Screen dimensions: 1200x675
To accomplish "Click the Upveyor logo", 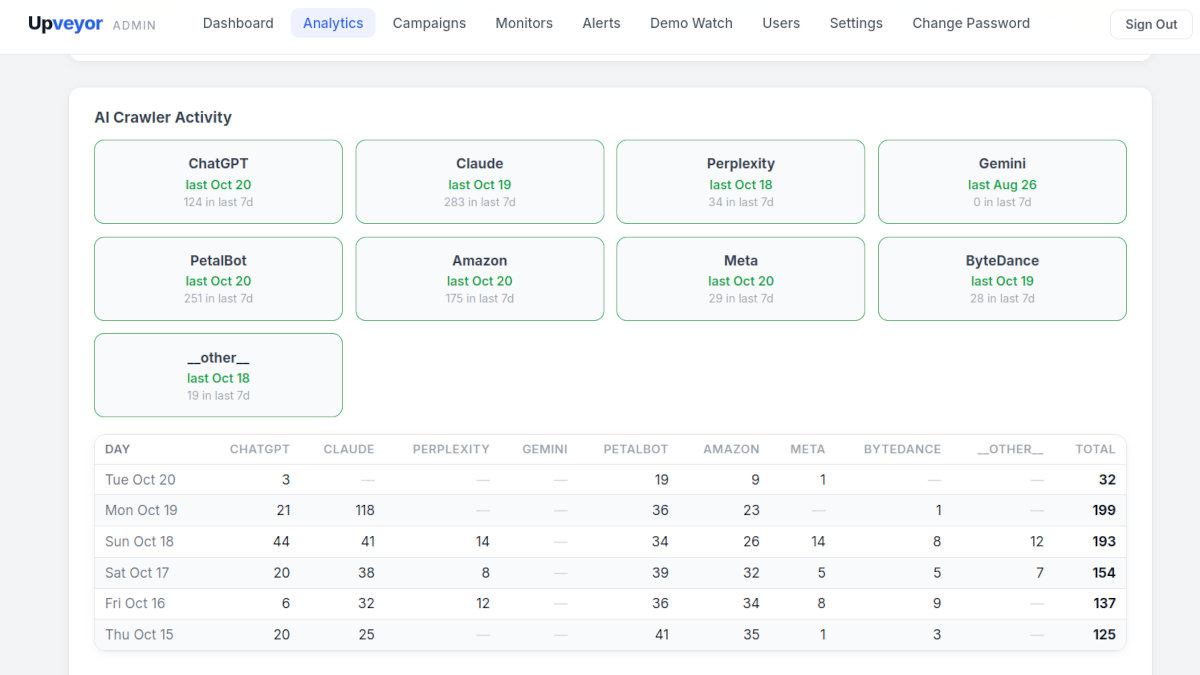I will (x=65, y=24).
